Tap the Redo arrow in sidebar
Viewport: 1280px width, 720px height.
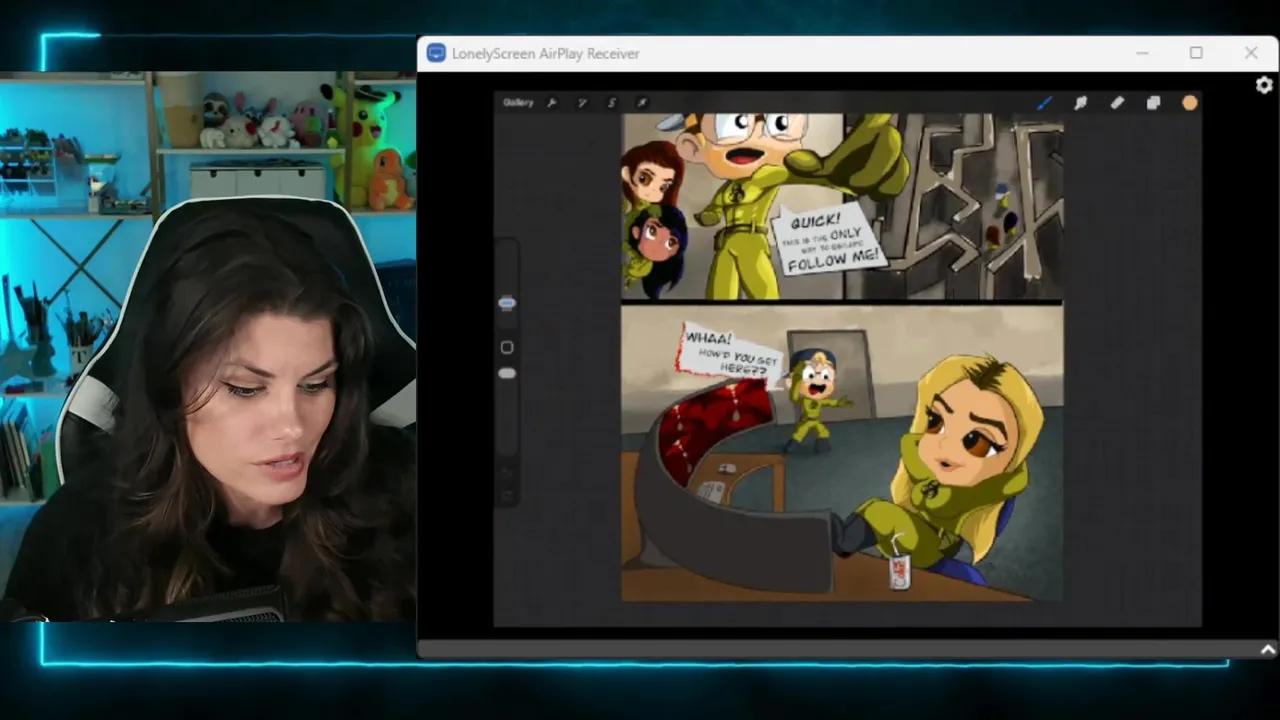pyautogui.click(x=507, y=495)
